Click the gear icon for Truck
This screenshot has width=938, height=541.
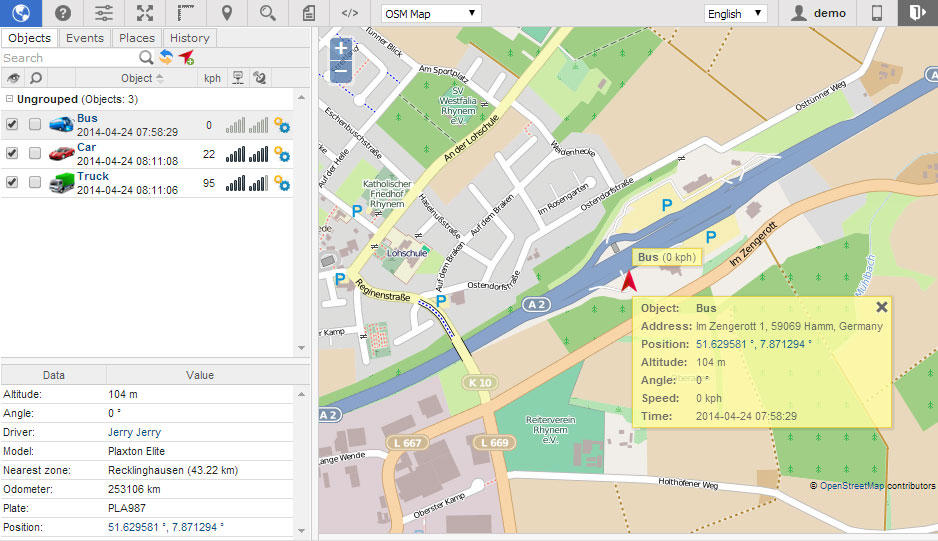(282, 183)
